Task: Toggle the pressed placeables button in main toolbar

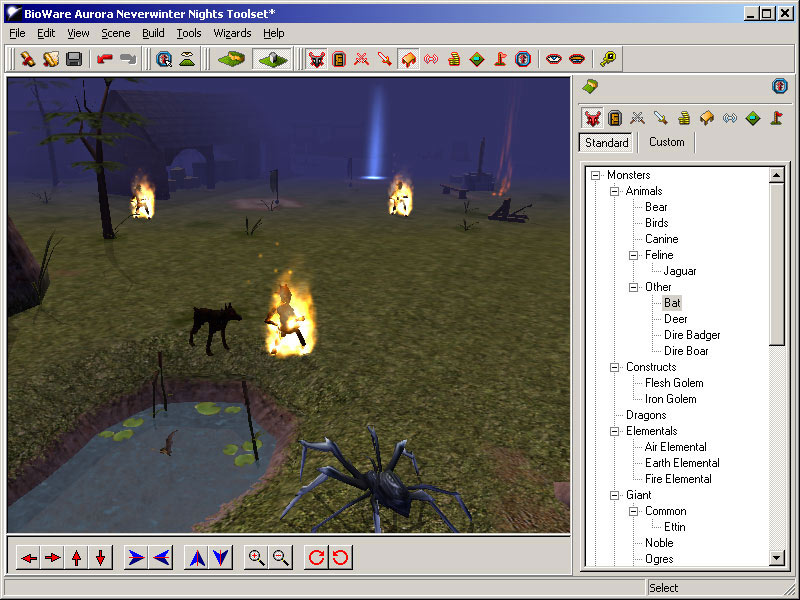Action: point(408,59)
